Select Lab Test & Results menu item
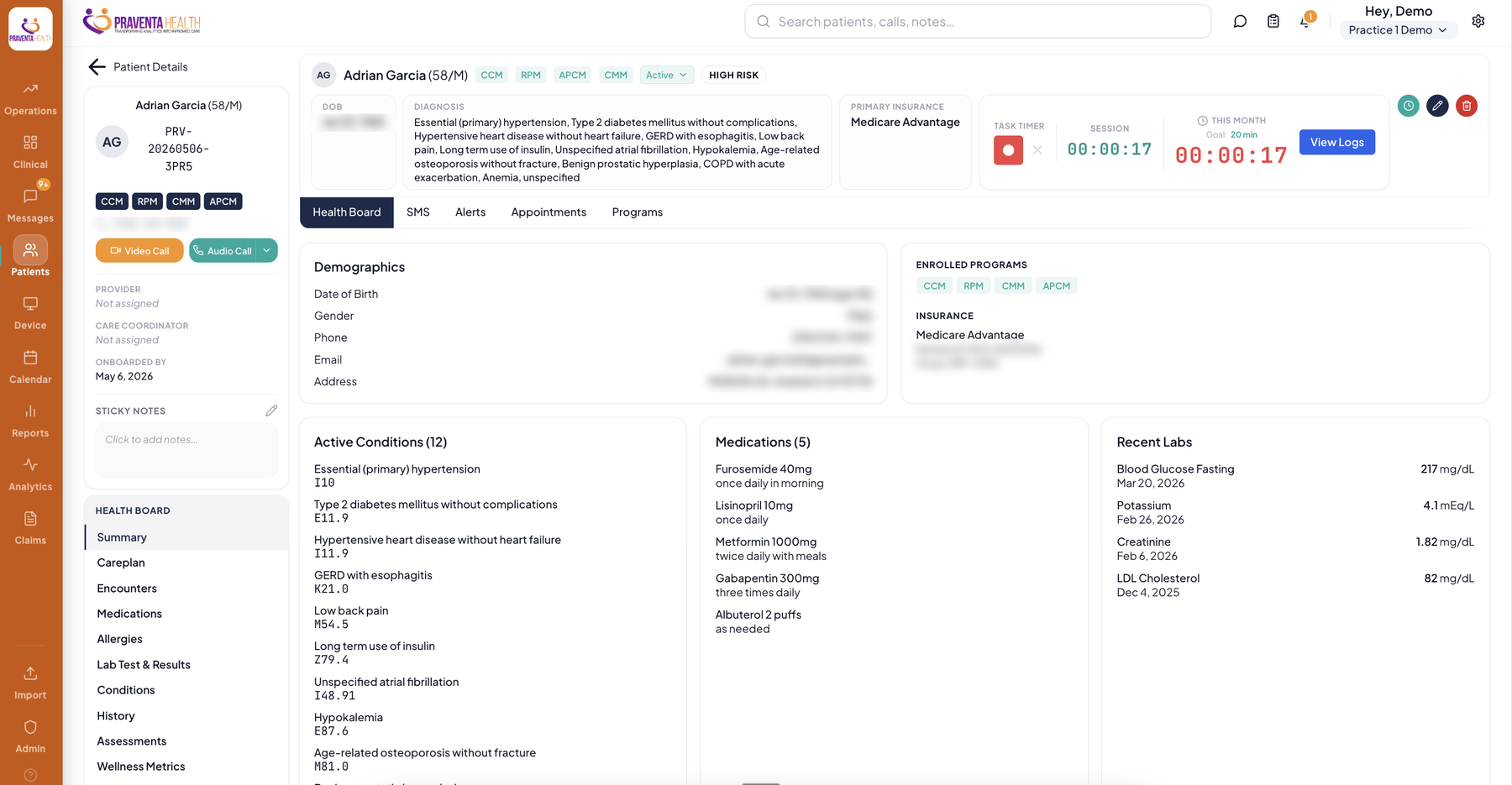This screenshot has height=785, width=1512. tap(186, 665)
